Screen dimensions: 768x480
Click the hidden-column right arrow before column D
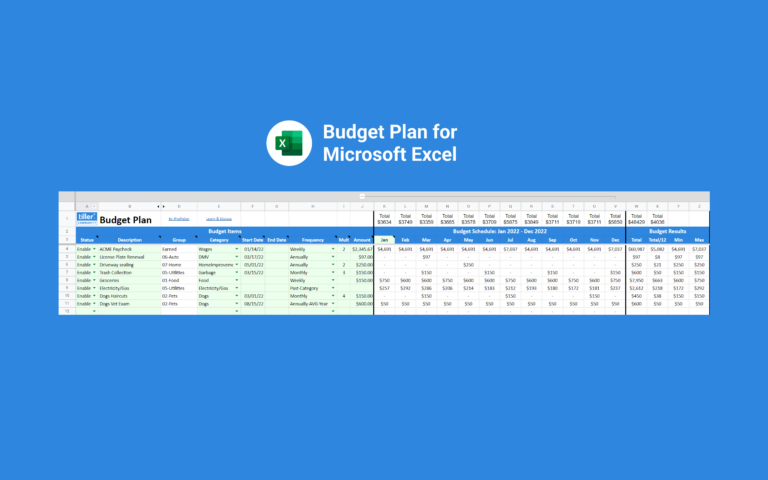click(x=164, y=206)
